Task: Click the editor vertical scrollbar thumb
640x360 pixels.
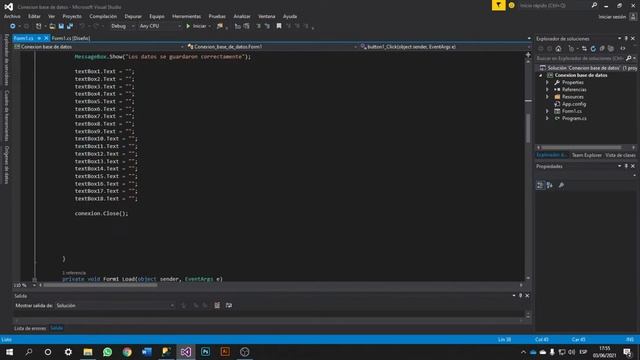Action: (x=528, y=127)
